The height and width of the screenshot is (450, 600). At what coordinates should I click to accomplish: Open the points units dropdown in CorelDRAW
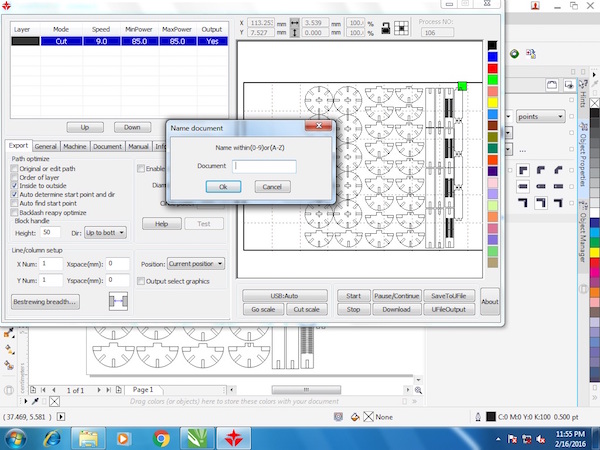tap(540, 116)
